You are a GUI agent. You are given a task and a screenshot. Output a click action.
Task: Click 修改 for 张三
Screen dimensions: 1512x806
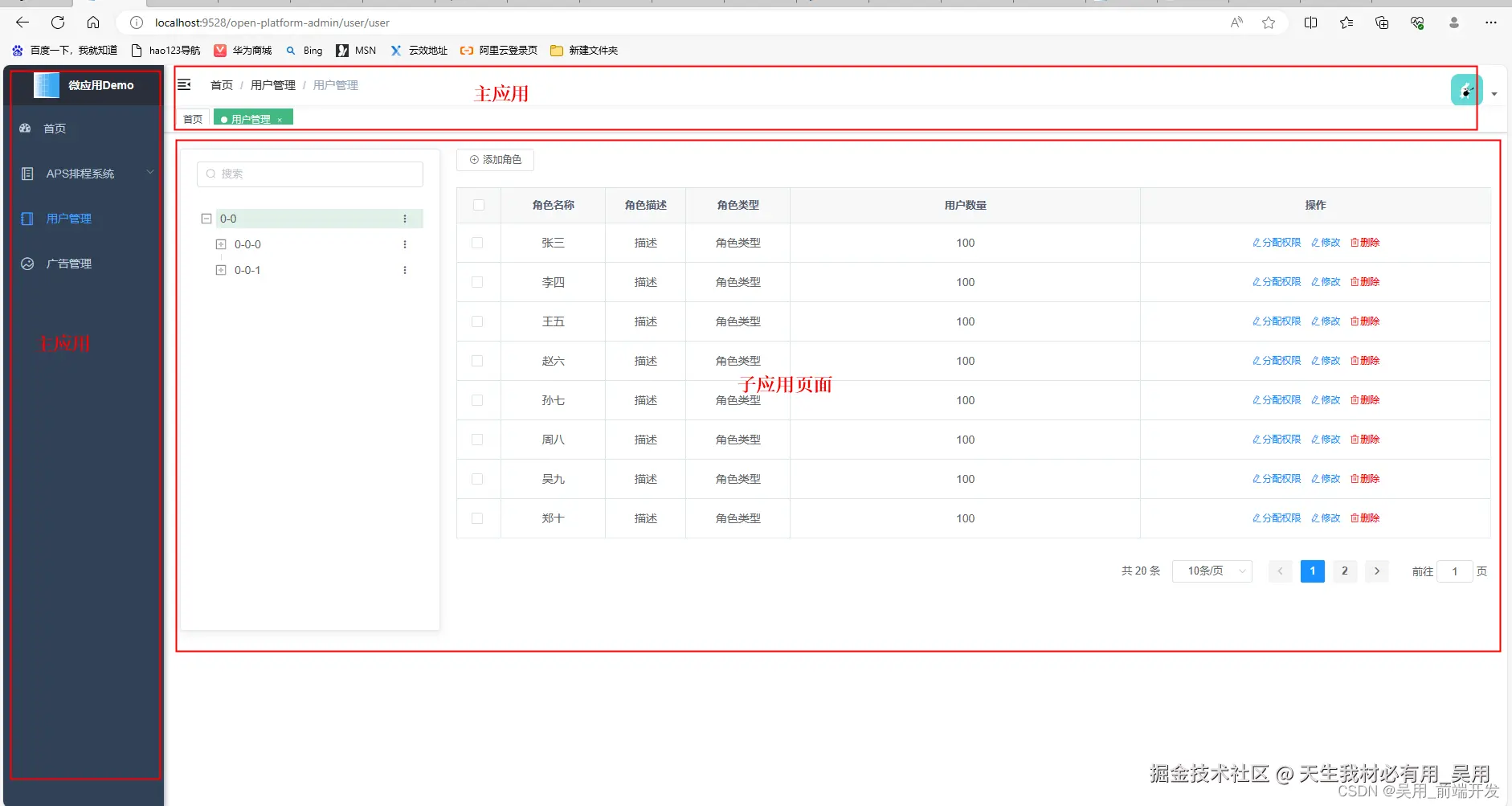tap(1326, 243)
